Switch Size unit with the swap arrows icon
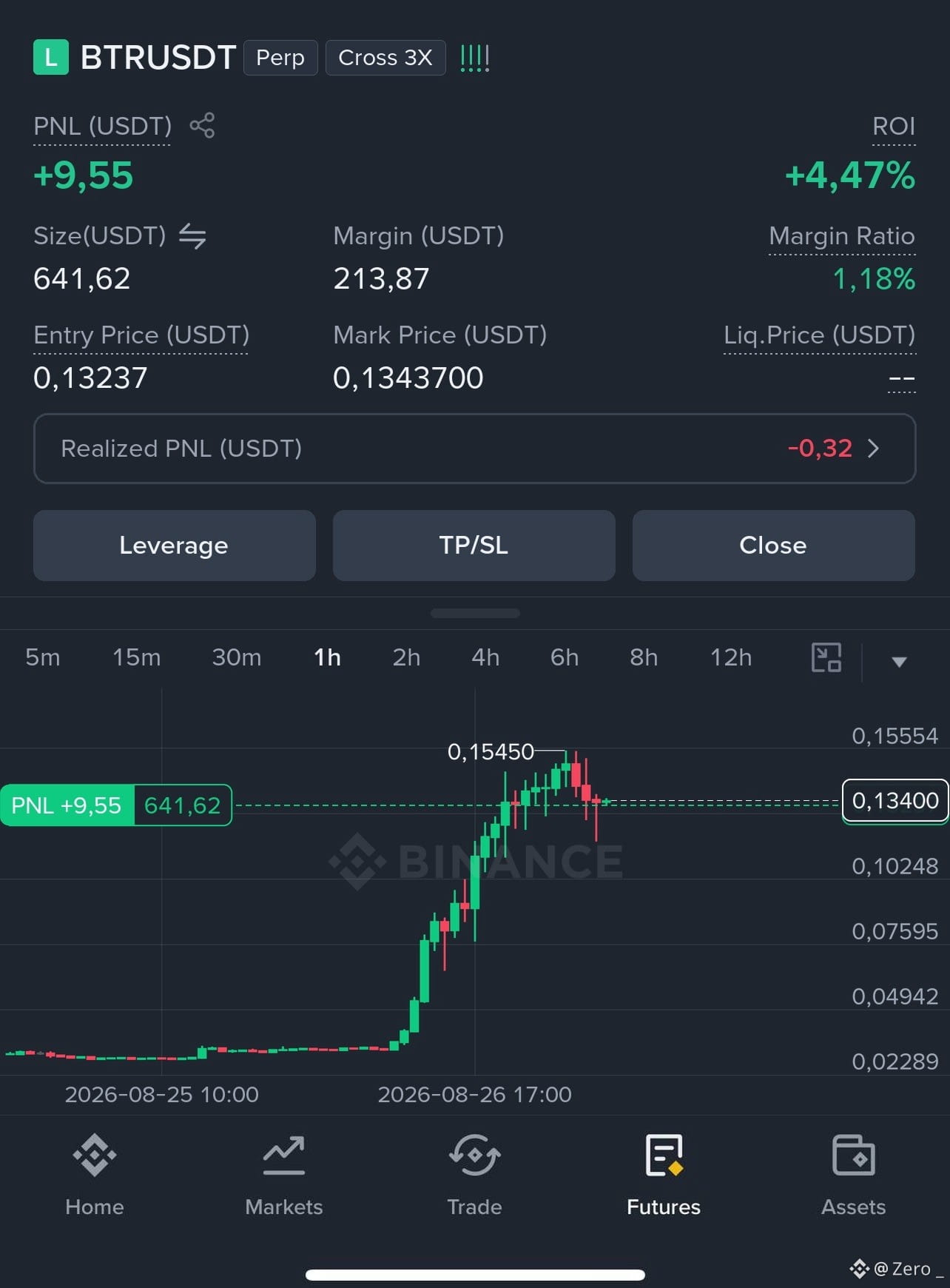 point(192,236)
